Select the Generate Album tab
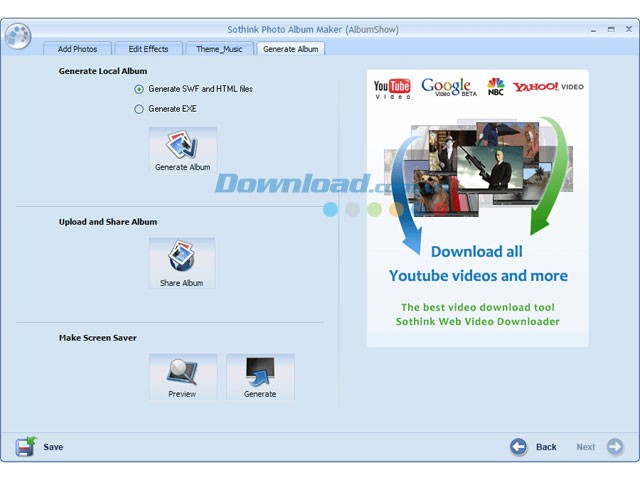This screenshot has width=640, height=480. [x=291, y=49]
